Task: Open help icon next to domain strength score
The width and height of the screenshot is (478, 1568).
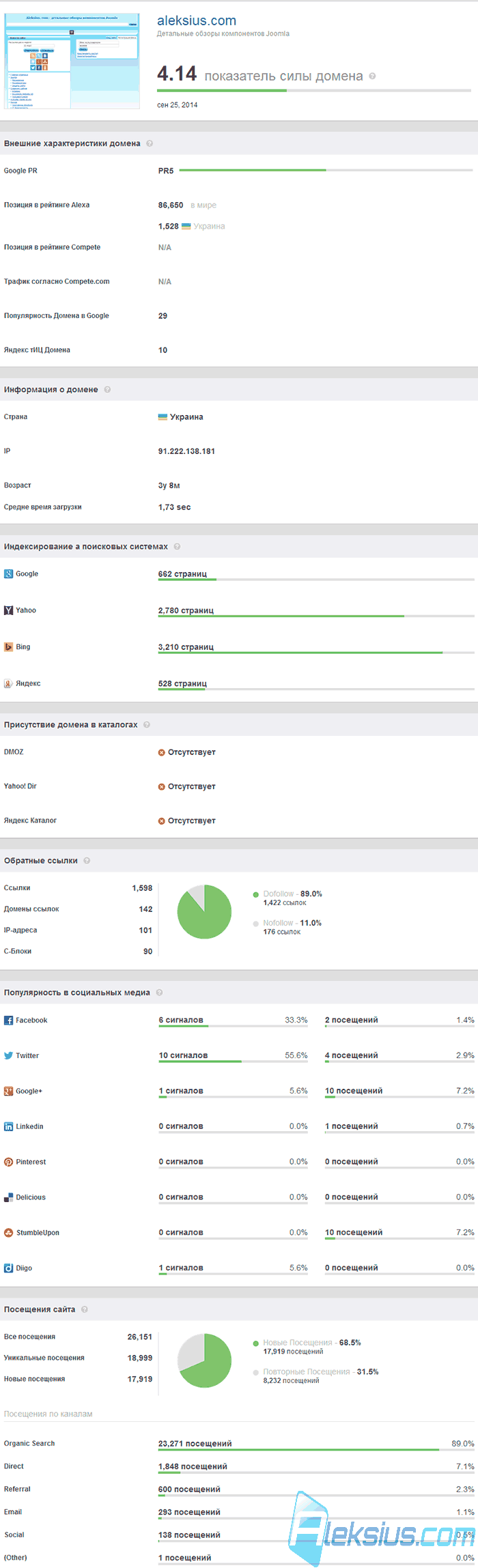Action: 372,76
